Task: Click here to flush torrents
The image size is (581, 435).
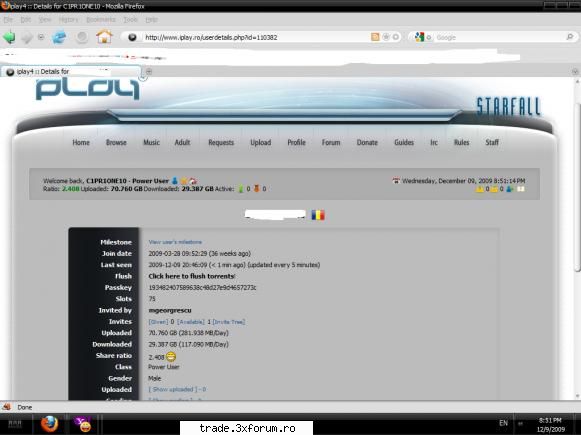Action: click(191, 276)
